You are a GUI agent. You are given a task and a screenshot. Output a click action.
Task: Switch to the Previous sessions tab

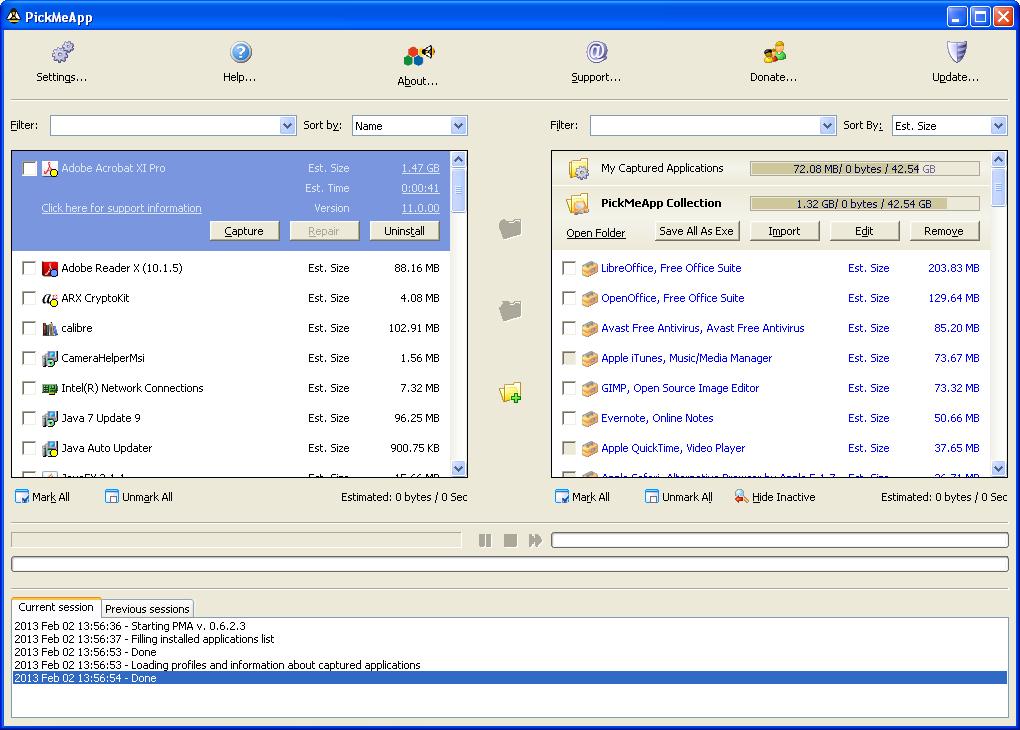point(147,609)
